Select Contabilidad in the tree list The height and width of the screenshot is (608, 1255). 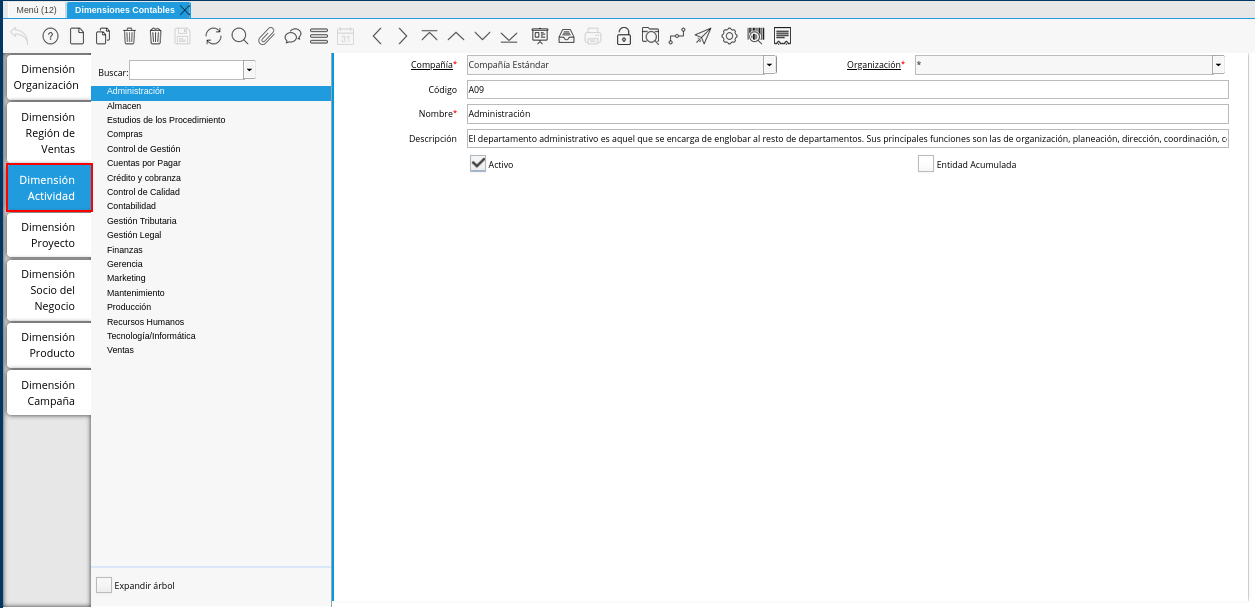[131, 206]
